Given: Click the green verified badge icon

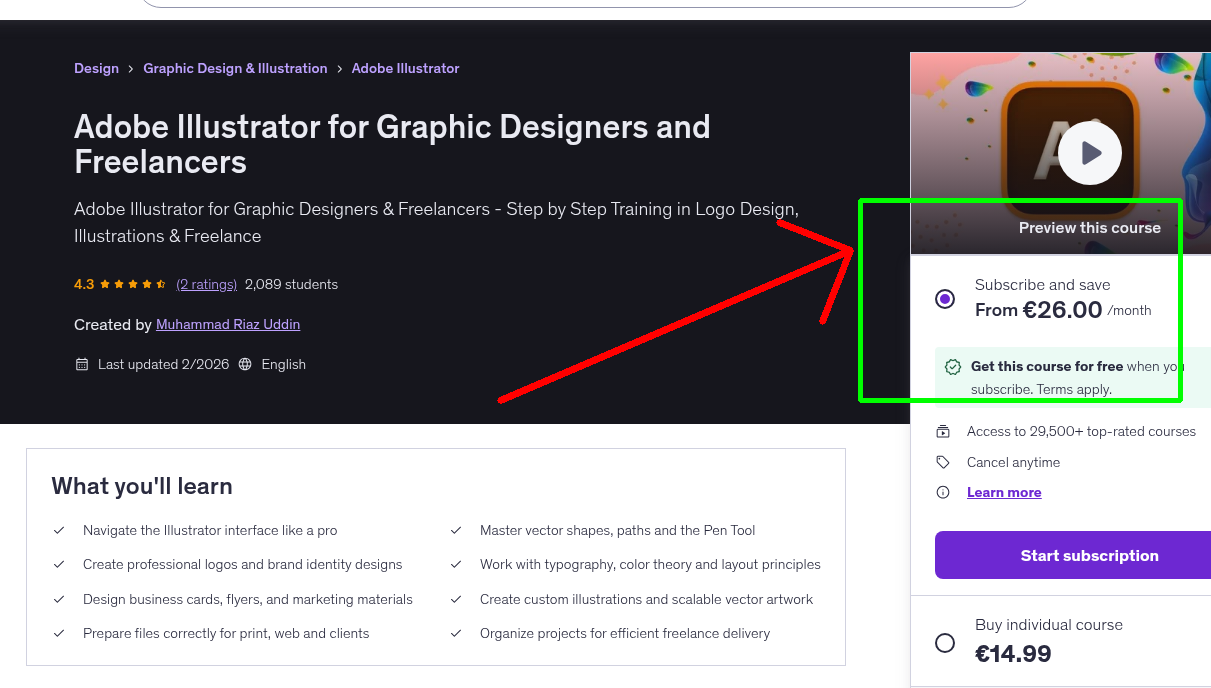Looking at the screenshot, I should (953, 367).
